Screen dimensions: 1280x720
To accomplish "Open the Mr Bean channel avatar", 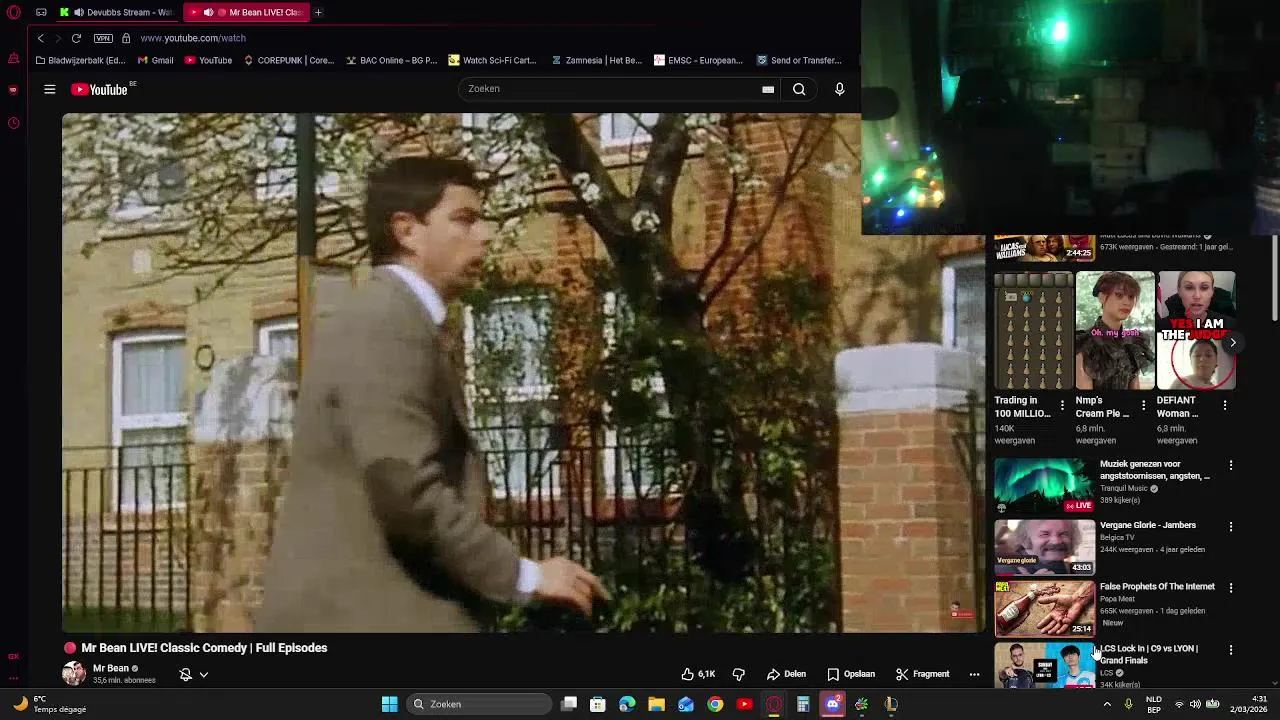I will click(x=74, y=673).
